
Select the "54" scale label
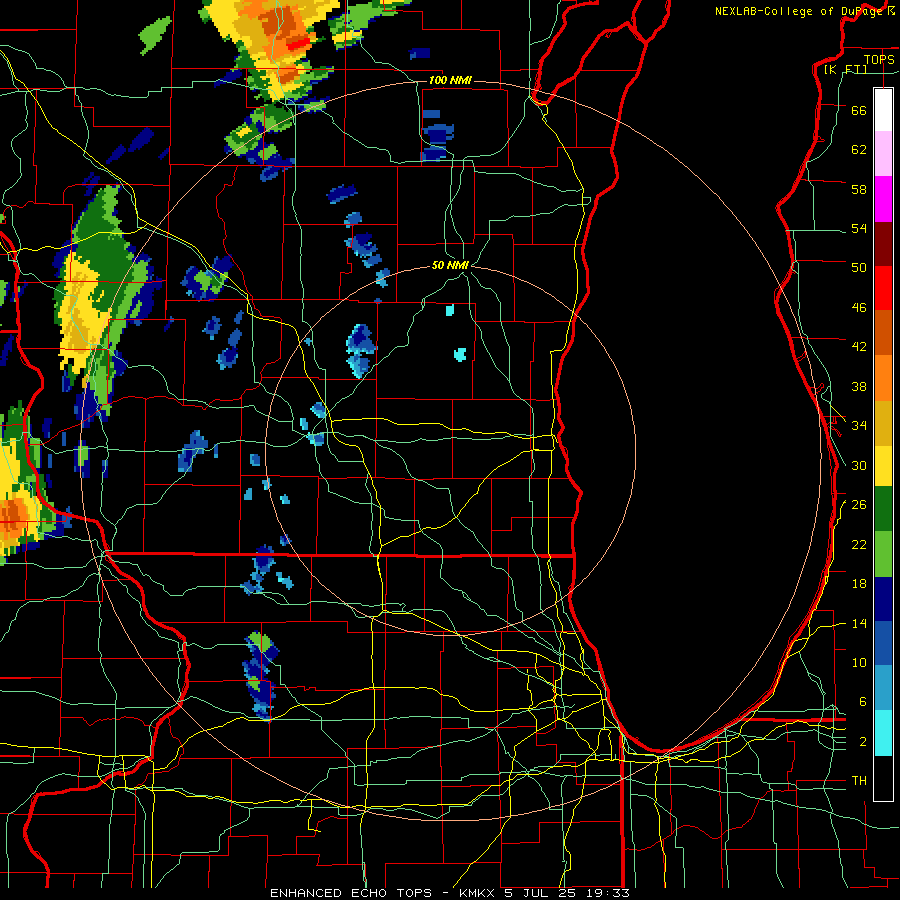tap(859, 228)
